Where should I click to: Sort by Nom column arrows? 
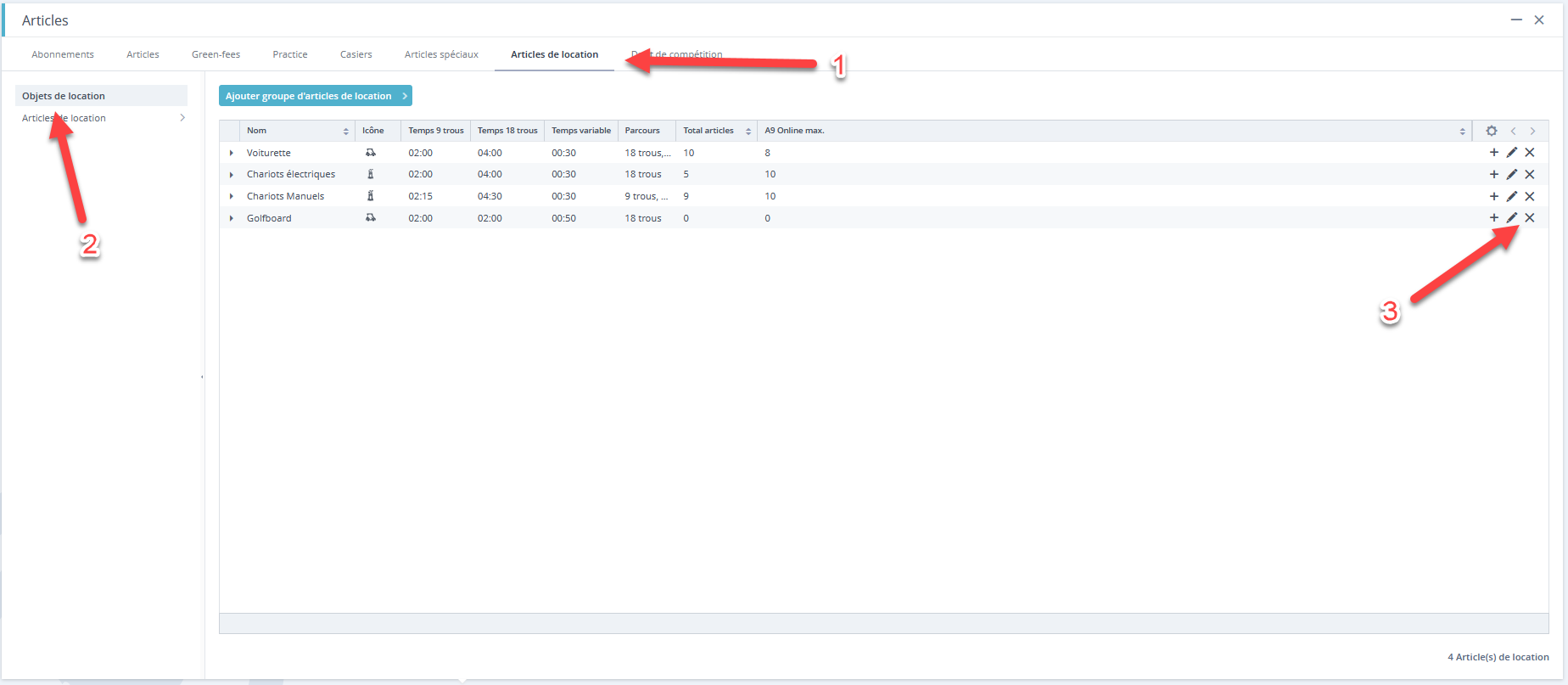click(x=346, y=131)
